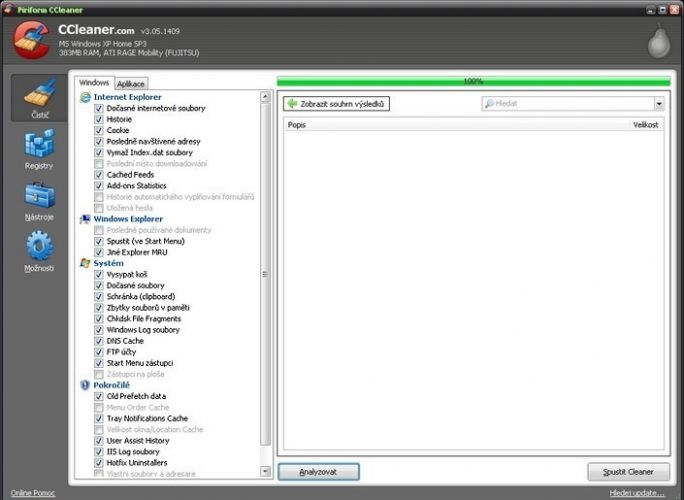Click the cleaner list scroll up arrow
This screenshot has height=500, width=684.
(x=265, y=97)
